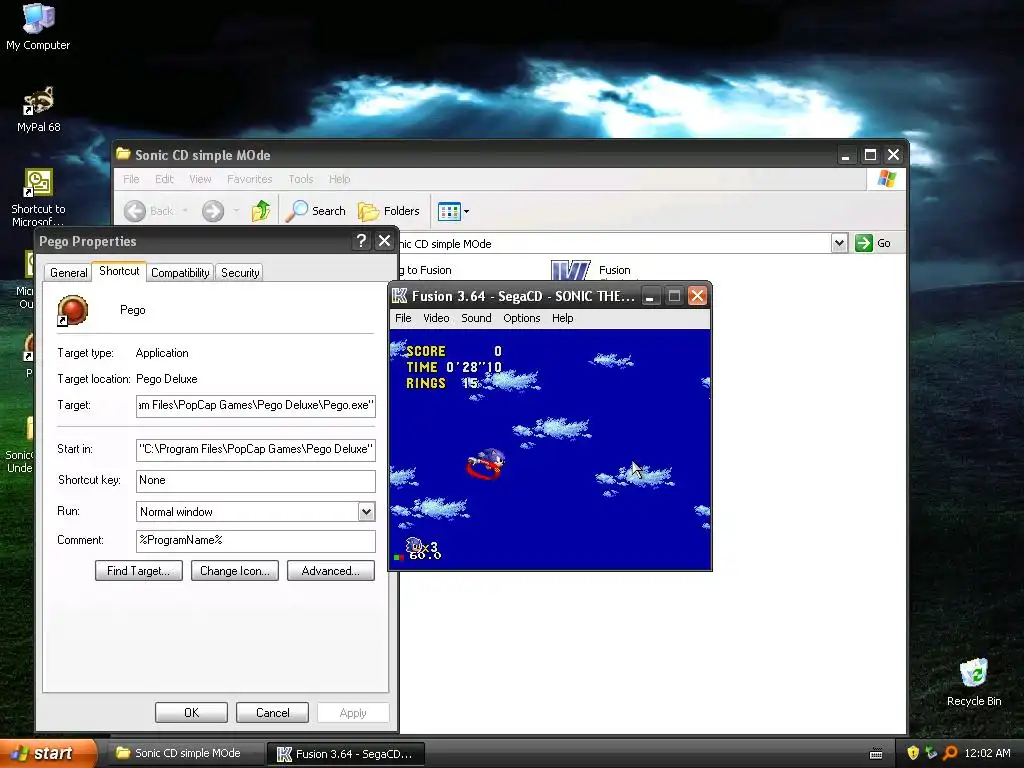The width and height of the screenshot is (1024, 768).
Task: Open Forward button history dropdown arrow
Action: pyautogui.click(x=236, y=211)
